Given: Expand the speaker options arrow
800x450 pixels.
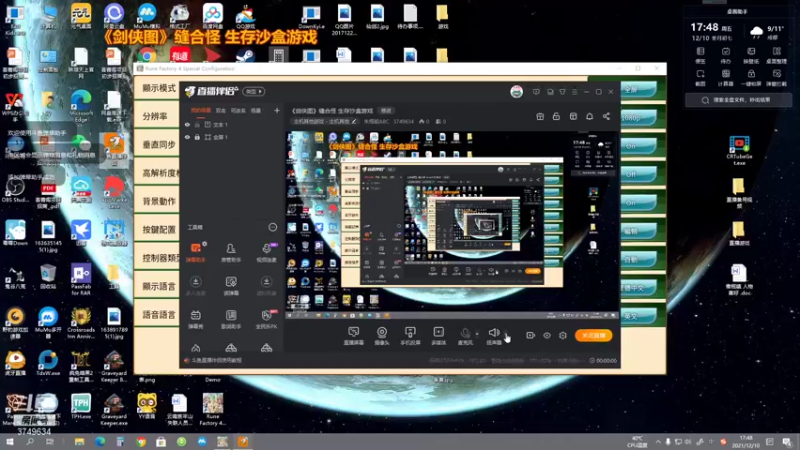Looking at the screenshot, I should [506, 334].
